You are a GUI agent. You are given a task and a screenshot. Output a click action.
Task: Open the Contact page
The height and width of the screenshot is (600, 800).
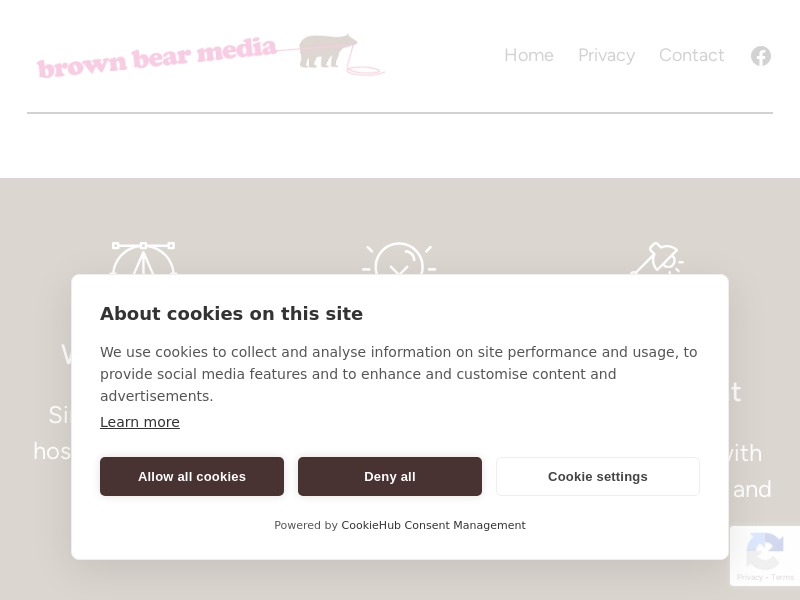pos(691,56)
